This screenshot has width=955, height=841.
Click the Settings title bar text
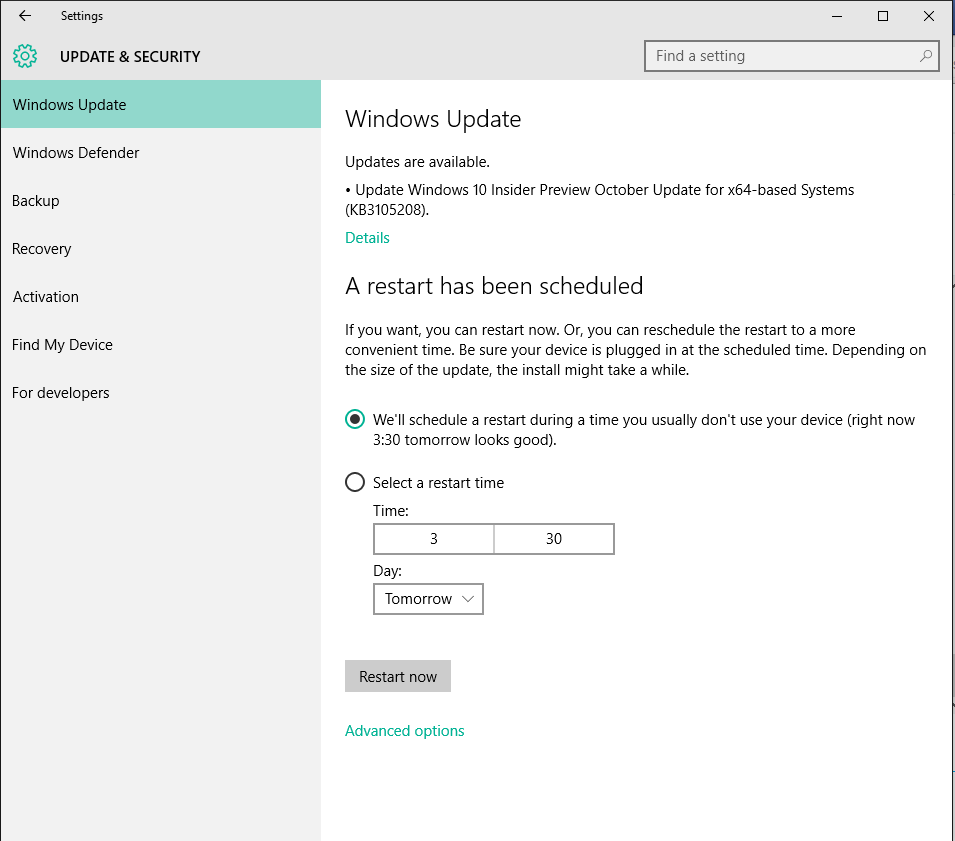[x=82, y=16]
